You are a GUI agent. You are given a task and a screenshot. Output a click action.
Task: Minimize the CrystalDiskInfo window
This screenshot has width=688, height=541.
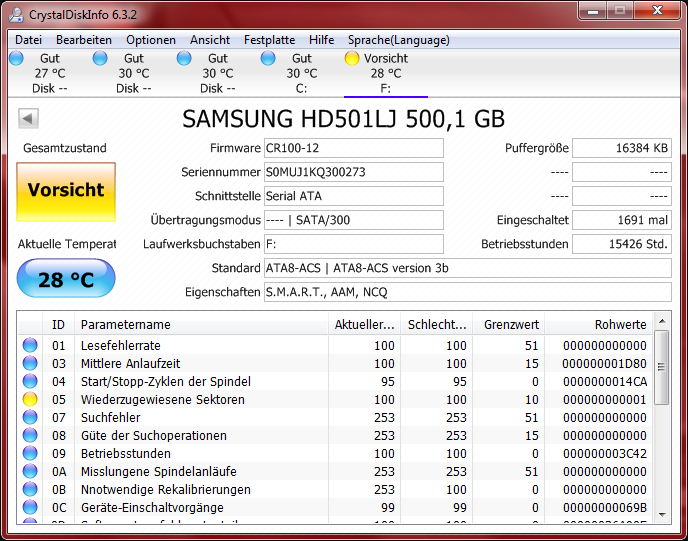point(593,11)
